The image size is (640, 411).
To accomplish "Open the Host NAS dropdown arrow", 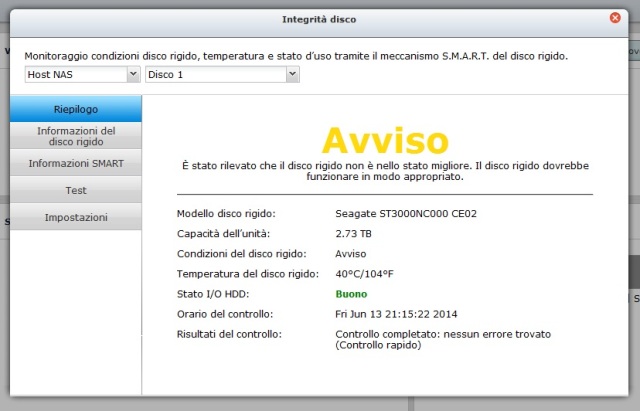I will (x=133, y=74).
